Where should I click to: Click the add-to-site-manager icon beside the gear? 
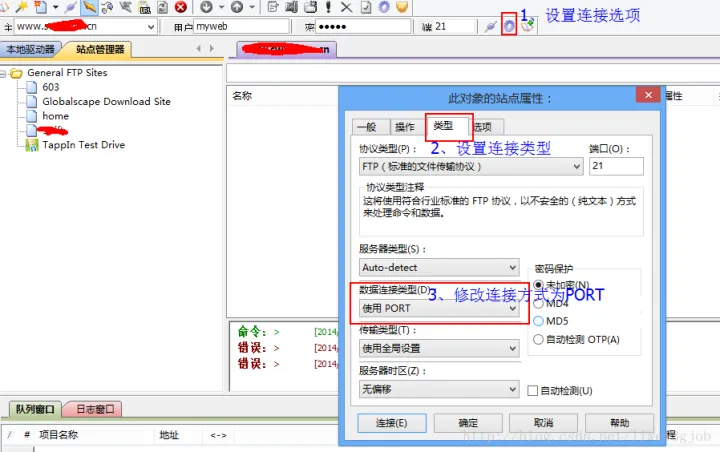[528, 26]
